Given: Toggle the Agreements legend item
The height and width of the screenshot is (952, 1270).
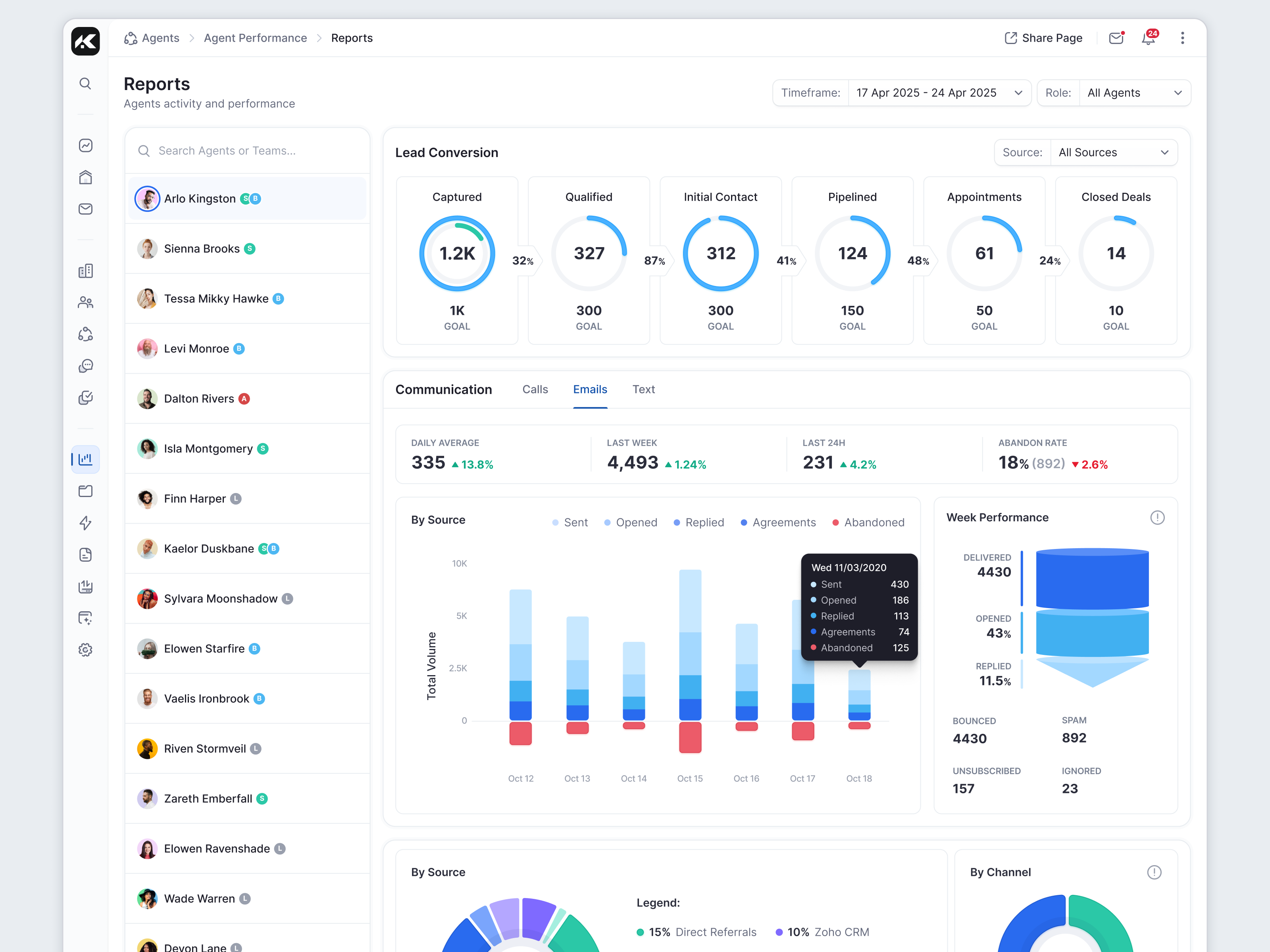Looking at the screenshot, I should tap(779, 522).
